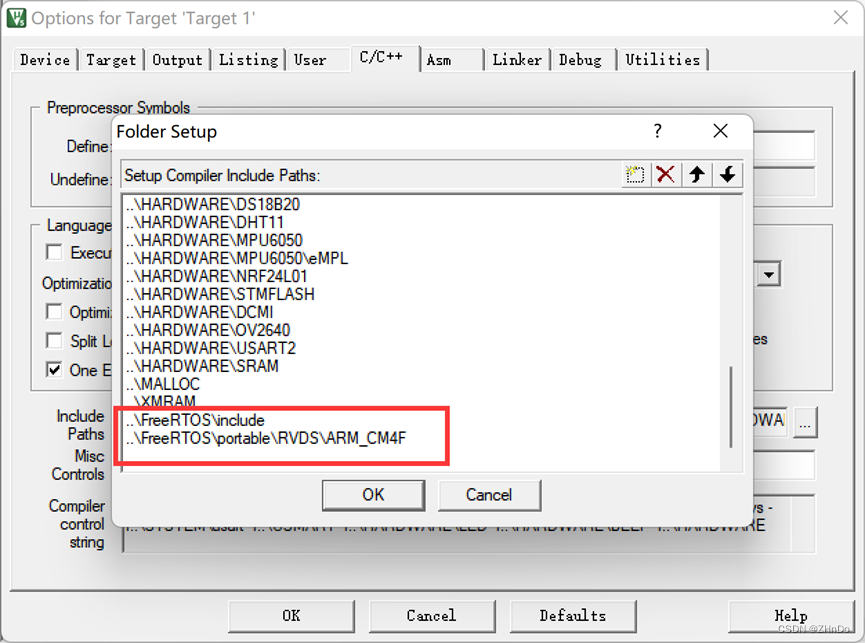865x643 pixels.
Task: Switch to the Utilities tab
Action: point(663,60)
